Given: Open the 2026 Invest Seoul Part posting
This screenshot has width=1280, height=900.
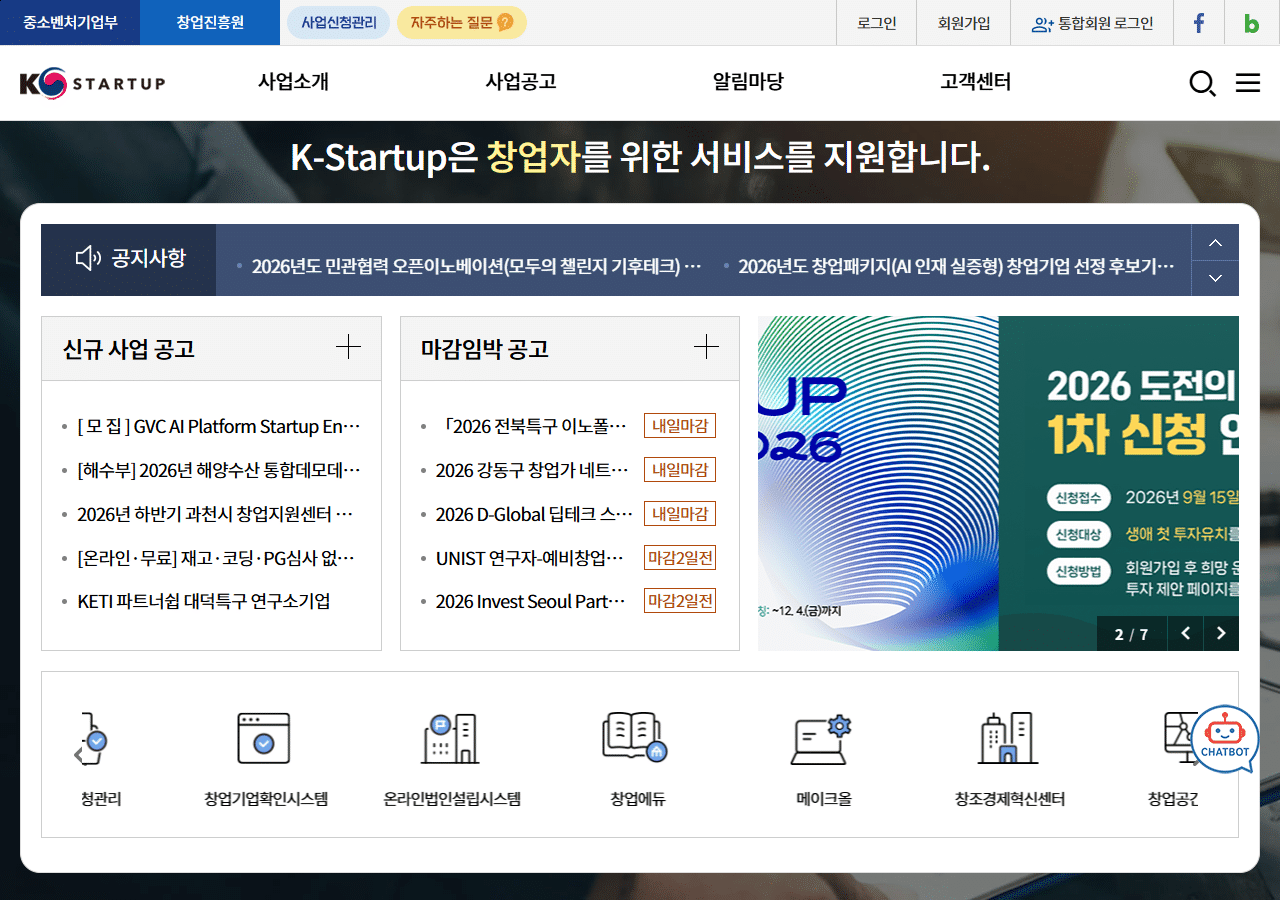Looking at the screenshot, I should click(x=531, y=601).
